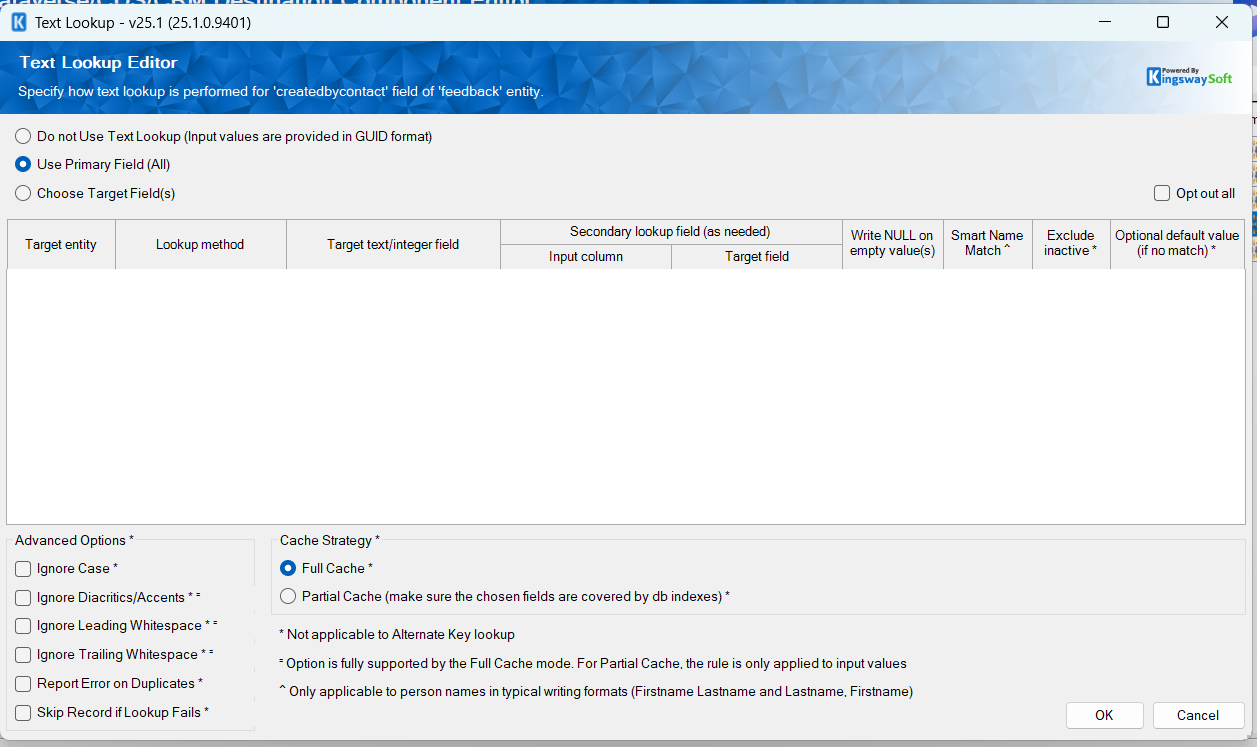Close the Text Lookup window

point(1222,22)
